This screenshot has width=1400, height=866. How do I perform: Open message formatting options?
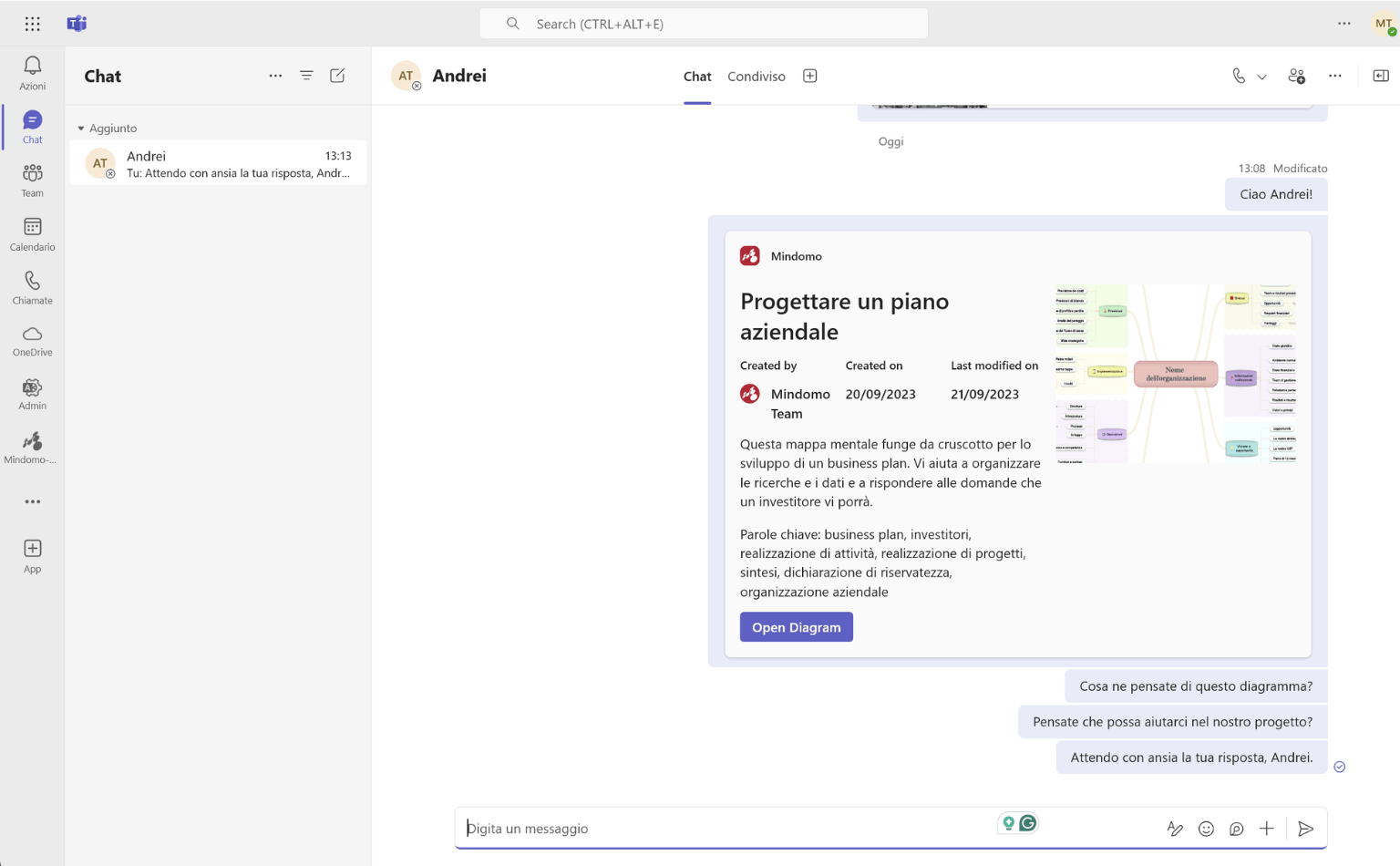[1175, 829]
